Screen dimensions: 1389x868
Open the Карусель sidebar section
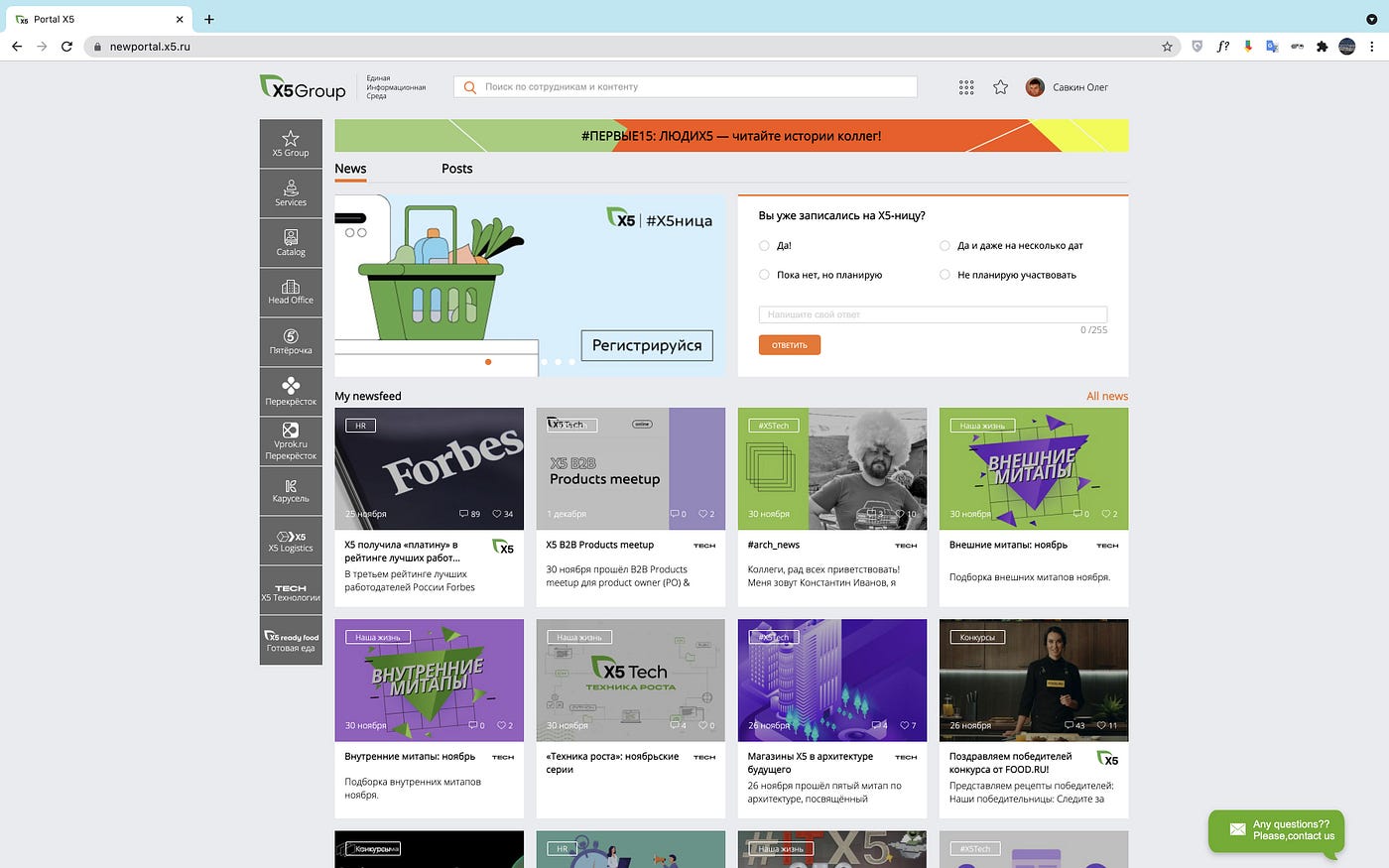pyautogui.click(x=291, y=491)
